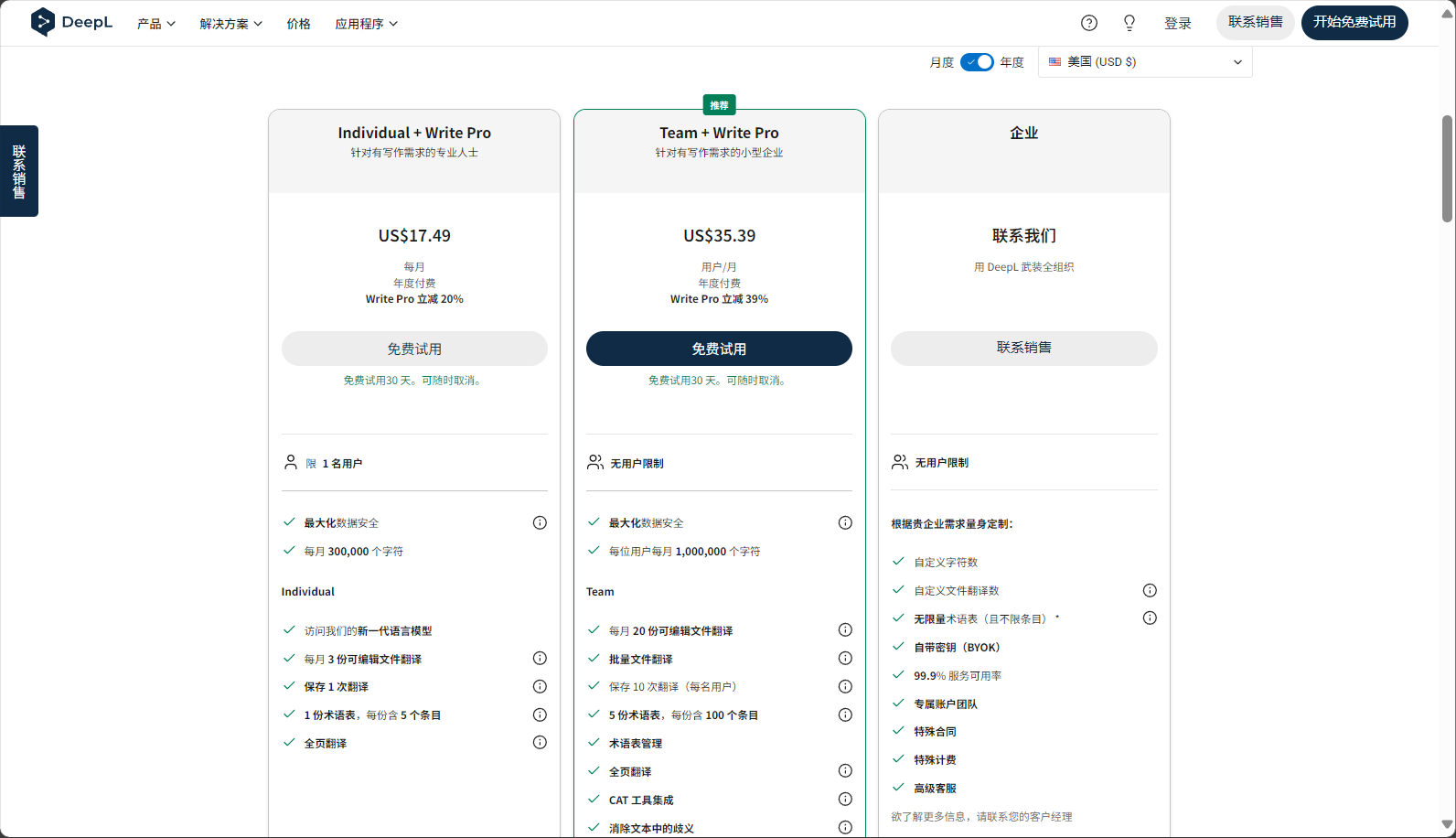Show info for 自定义文件翻译数
The width and height of the screenshot is (1456, 838).
click(x=1150, y=591)
